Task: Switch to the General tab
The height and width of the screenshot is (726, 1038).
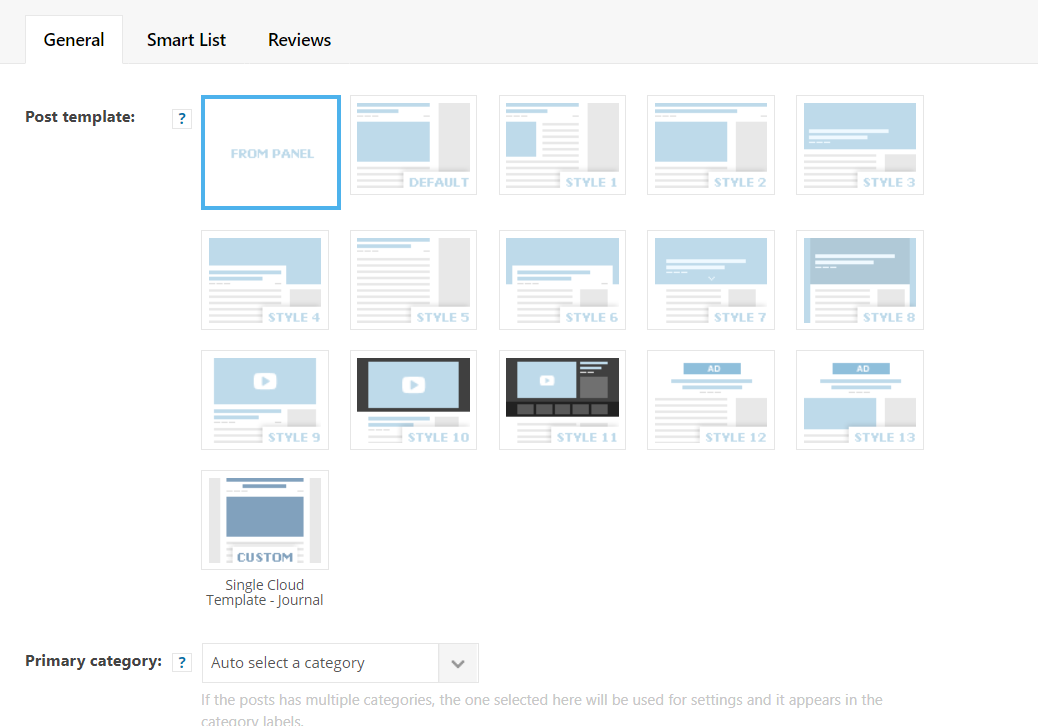Action: coord(73,40)
